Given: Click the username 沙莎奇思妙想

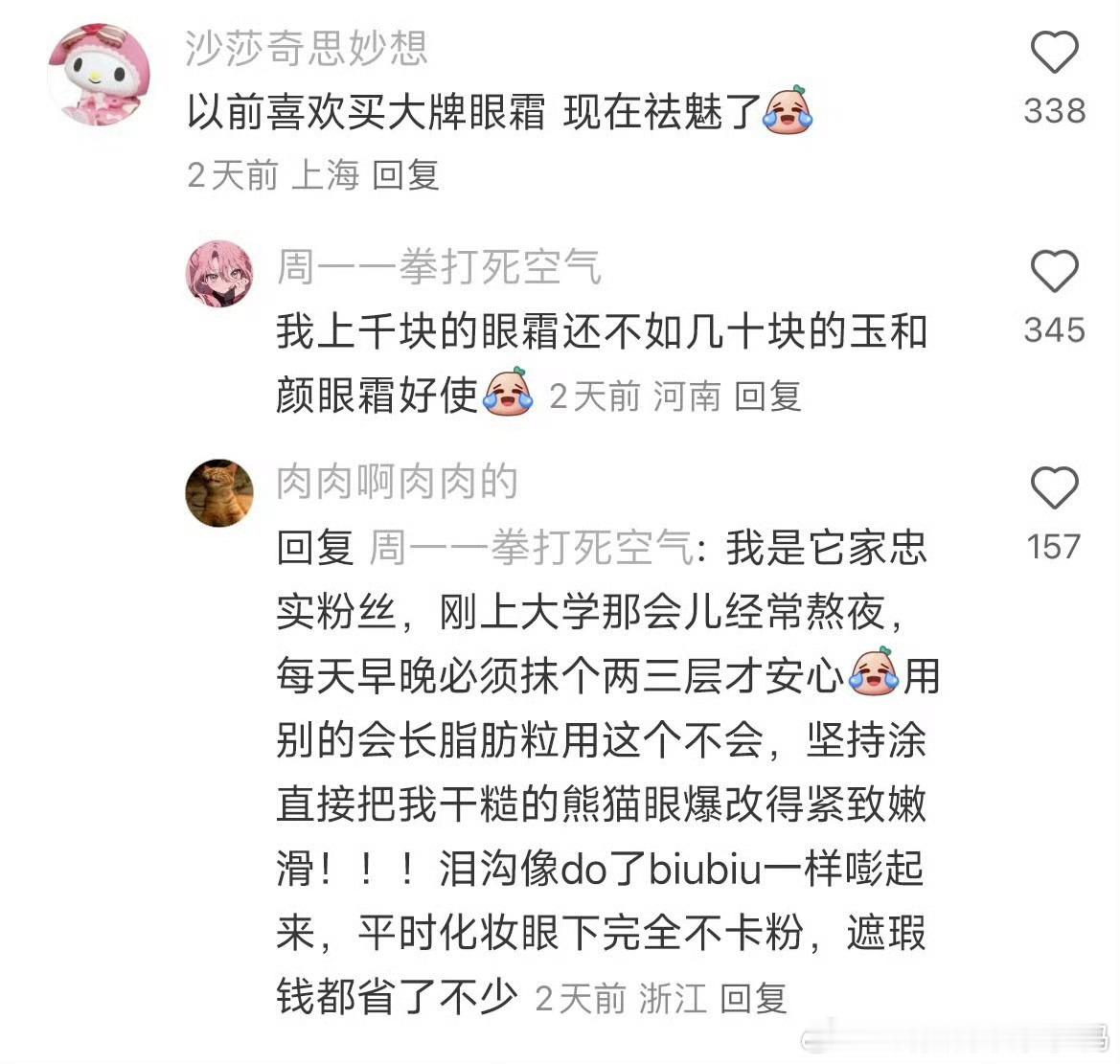Looking at the screenshot, I should pyautogui.click(x=307, y=49).
